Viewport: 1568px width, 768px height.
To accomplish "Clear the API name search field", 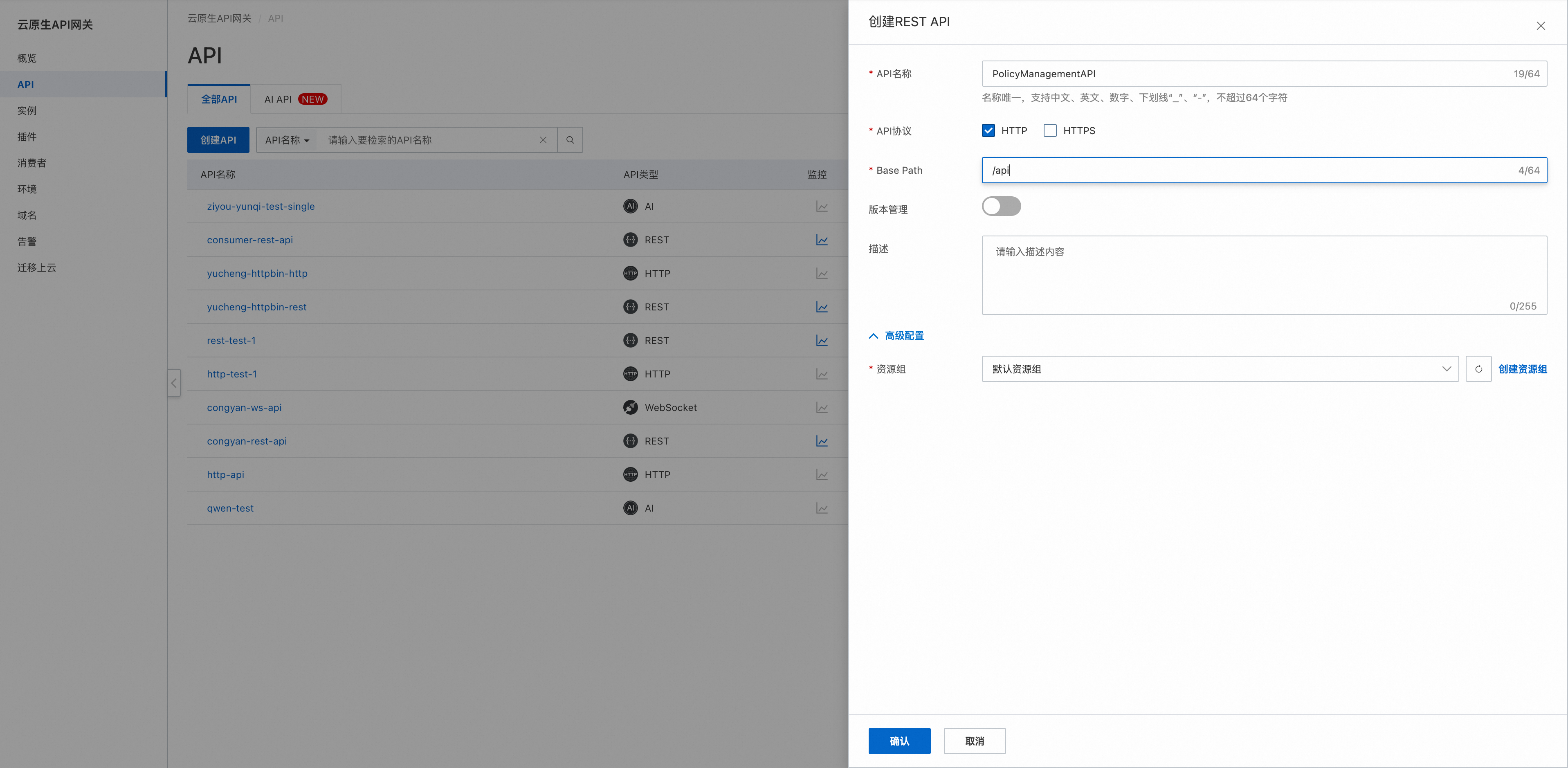I will [x=543, y=140].
